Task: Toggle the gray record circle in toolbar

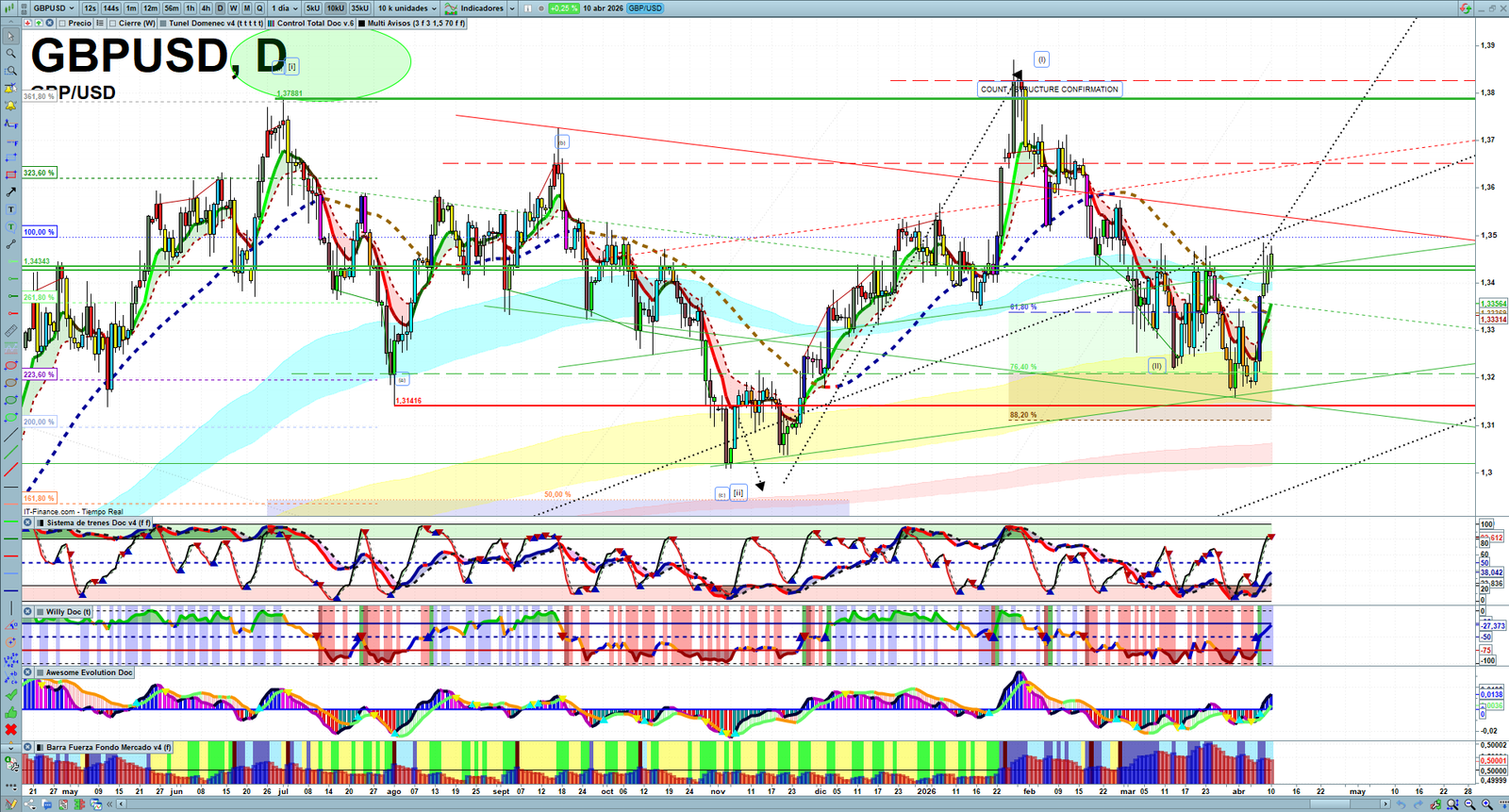Action: 542,8
